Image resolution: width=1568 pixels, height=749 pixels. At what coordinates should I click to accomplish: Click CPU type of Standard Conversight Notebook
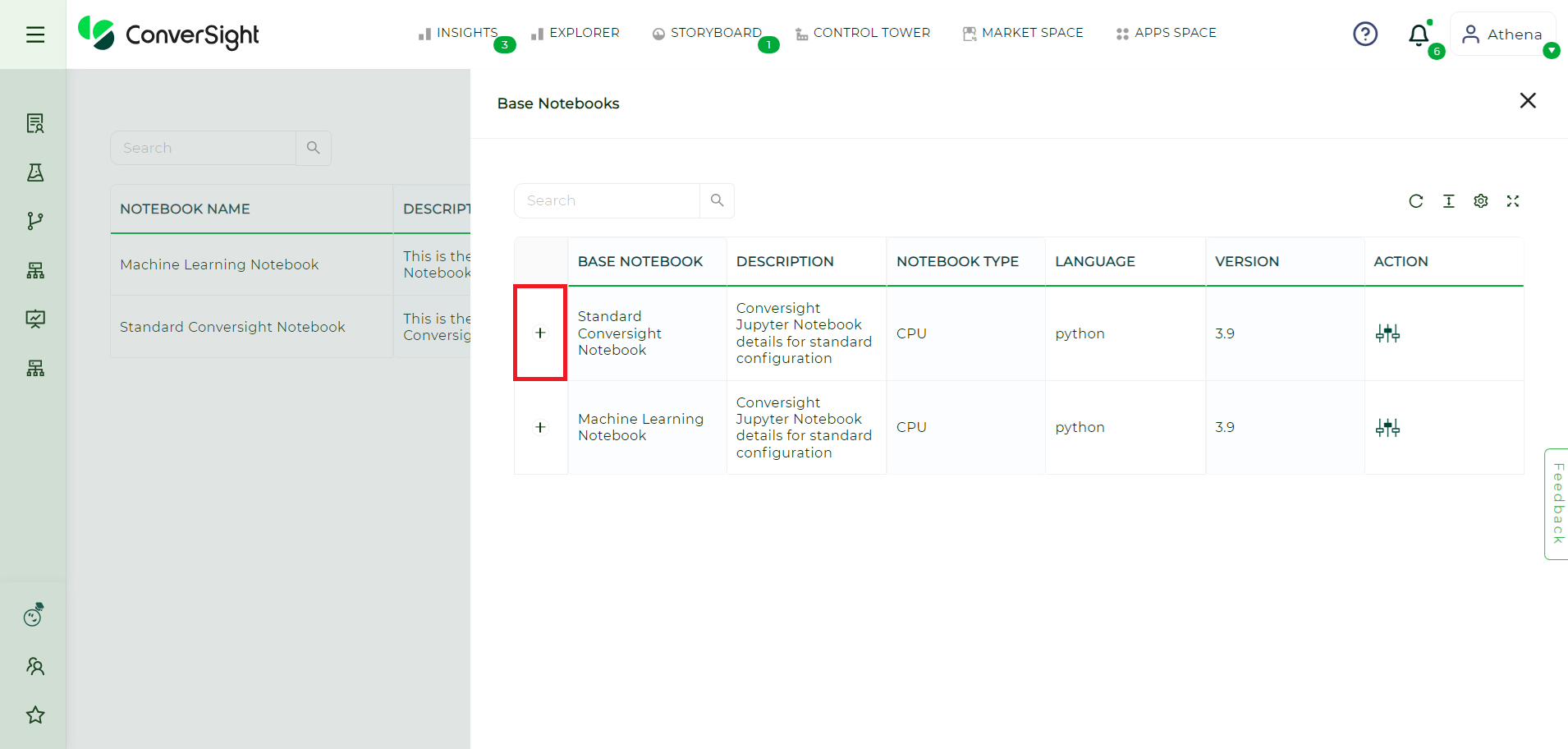click(911, 333)
